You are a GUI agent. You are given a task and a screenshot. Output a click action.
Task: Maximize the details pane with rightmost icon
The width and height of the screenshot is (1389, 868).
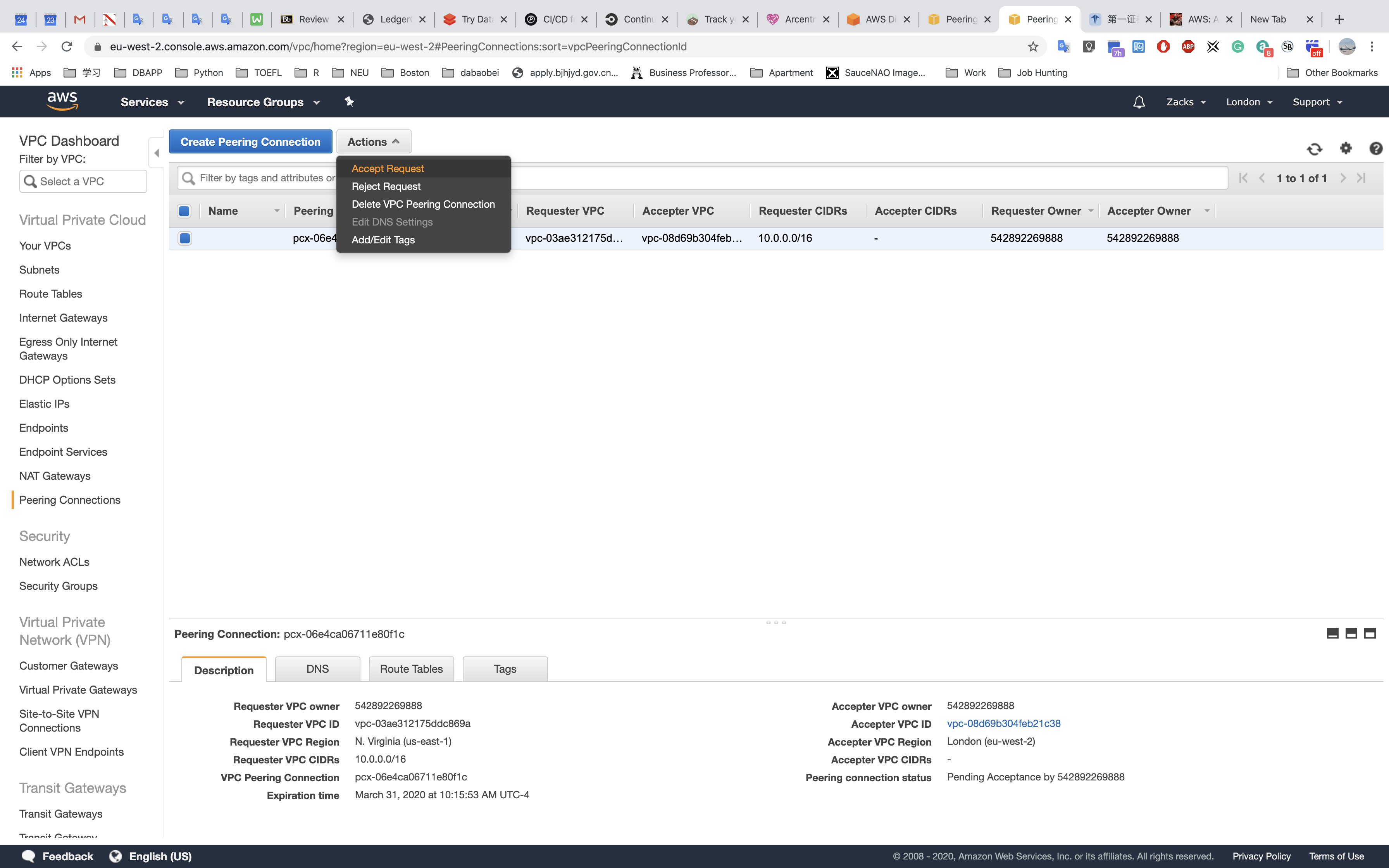(x=1370, y=633)
